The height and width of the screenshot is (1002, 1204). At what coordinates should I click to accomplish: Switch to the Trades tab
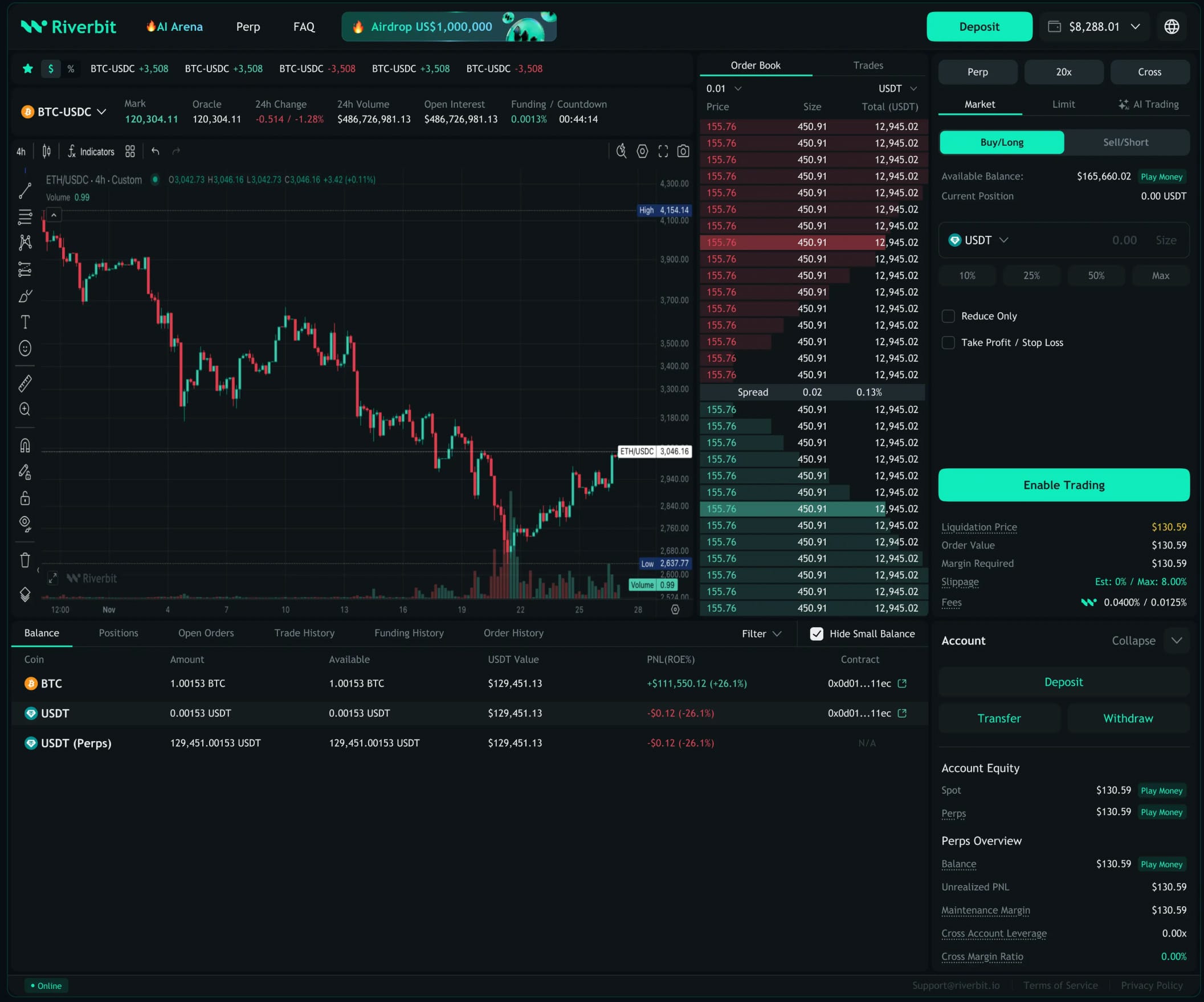pos(867,66)
